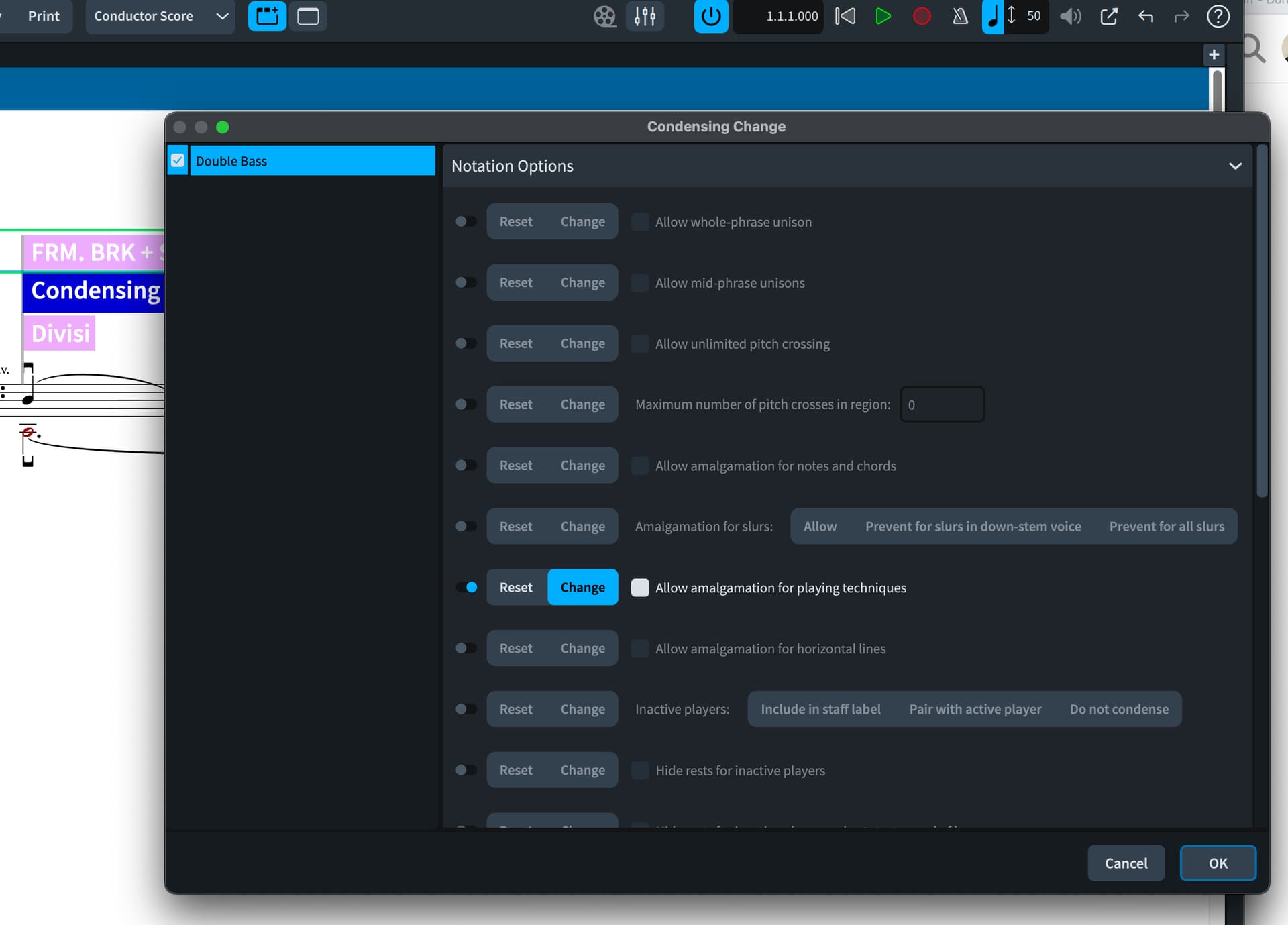1288x925 pixels.
Task: Enable override for hide rests option
Action: [x=466, y=770]
